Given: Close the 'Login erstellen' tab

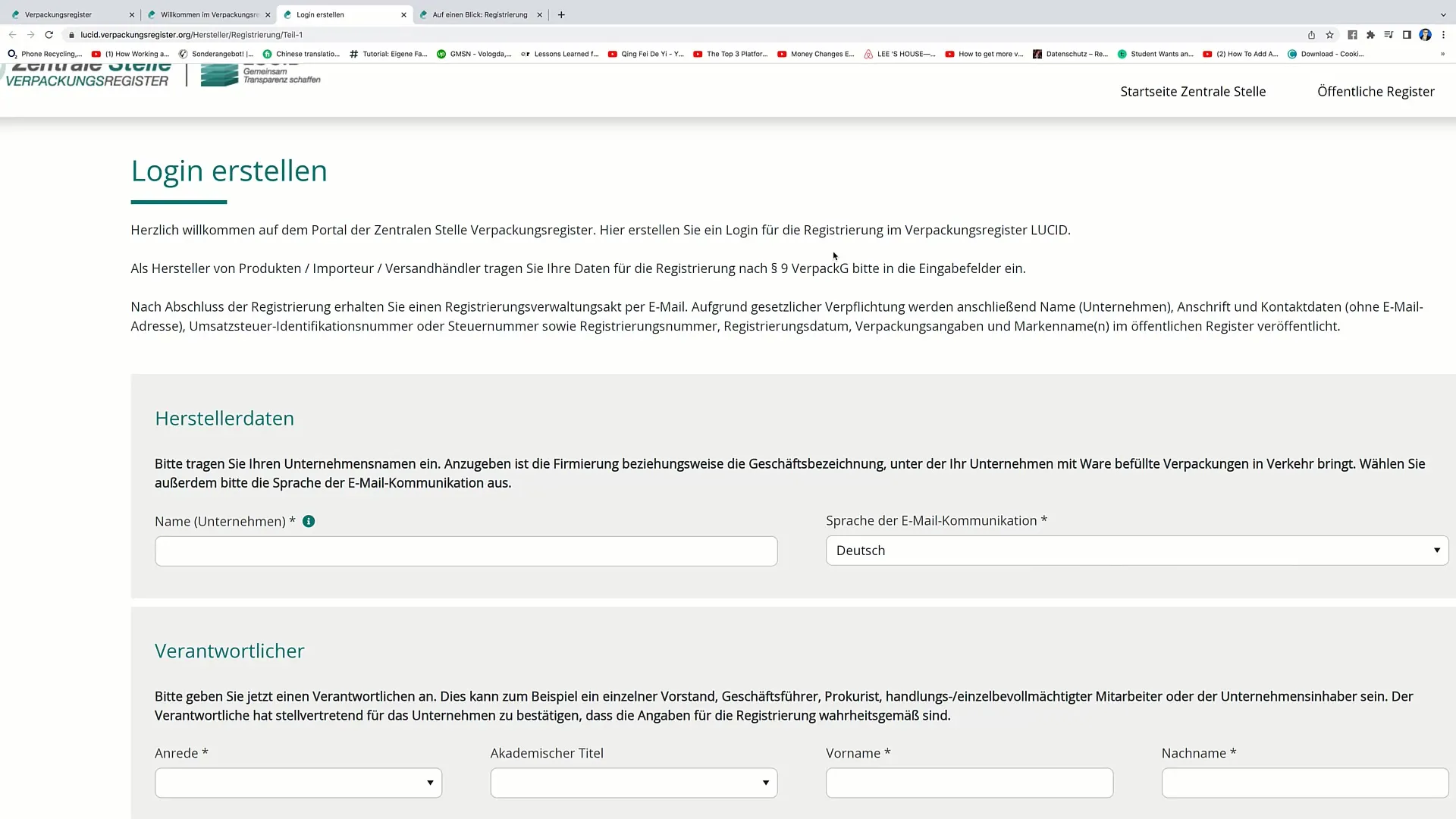Looking at the screenshot, I should point(403,14).
